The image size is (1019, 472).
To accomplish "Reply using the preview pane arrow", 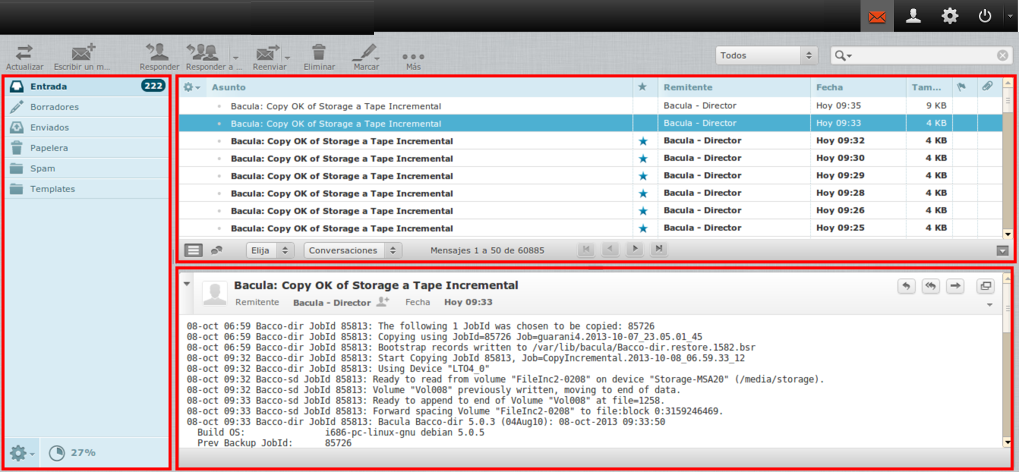I will (x=906, y=287).
